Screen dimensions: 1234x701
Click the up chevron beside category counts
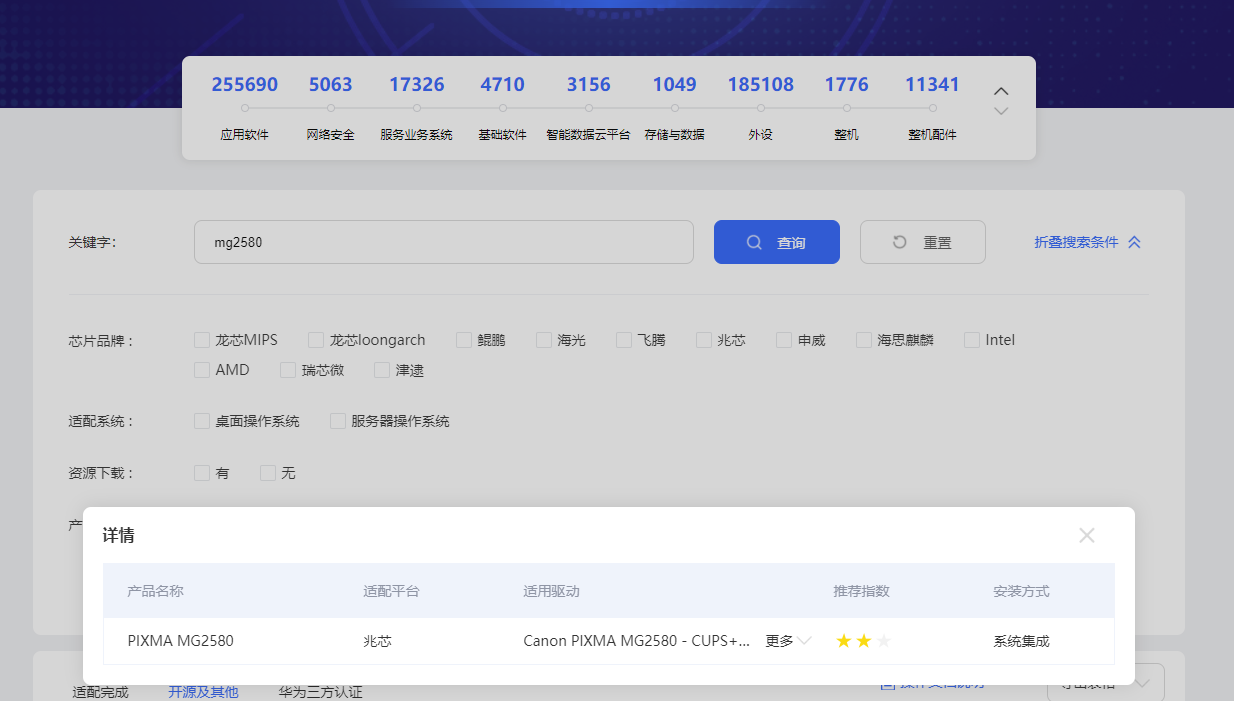pos(1001,91)
